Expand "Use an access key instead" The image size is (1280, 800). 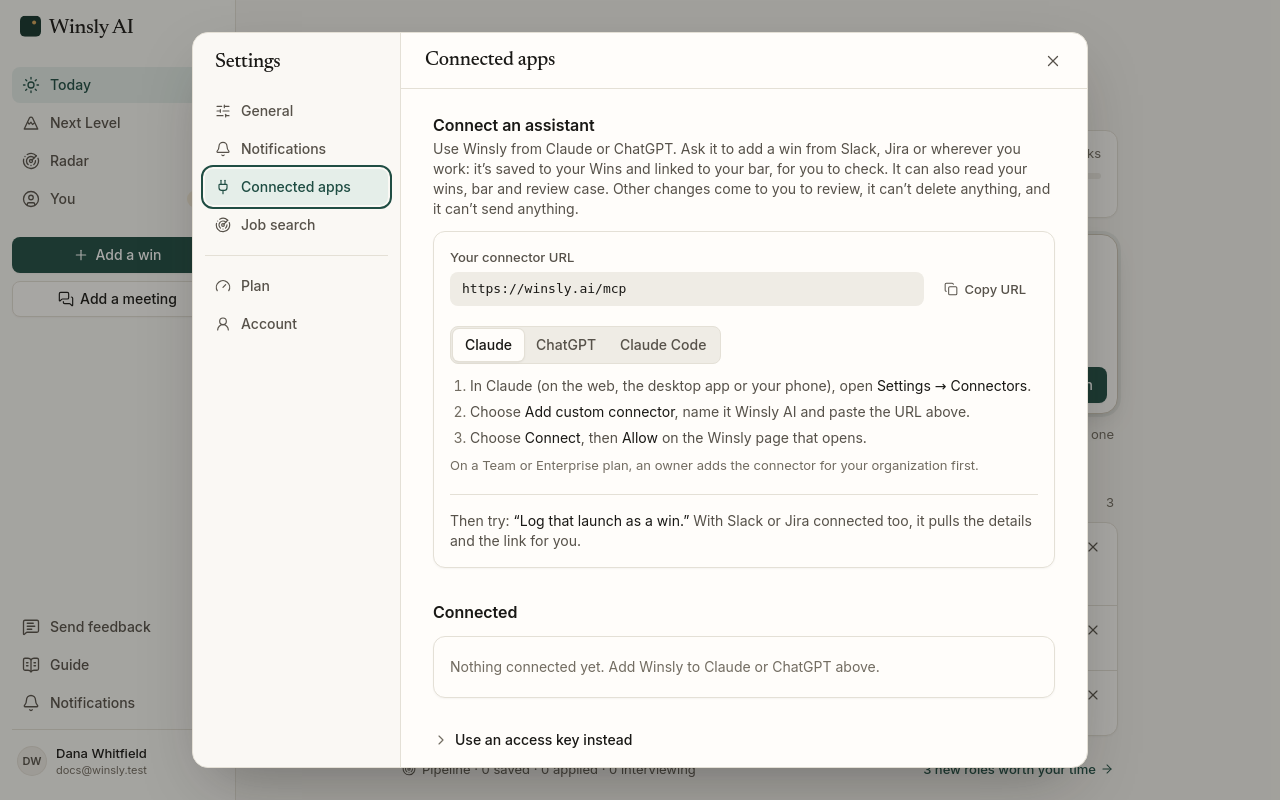tap(534, 740)
